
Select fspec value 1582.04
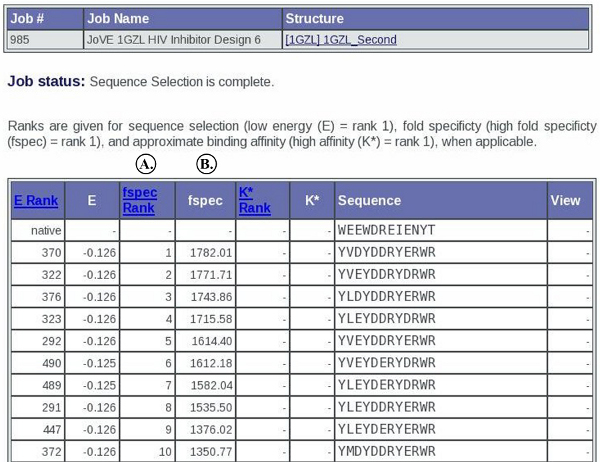tap(211, 385)
